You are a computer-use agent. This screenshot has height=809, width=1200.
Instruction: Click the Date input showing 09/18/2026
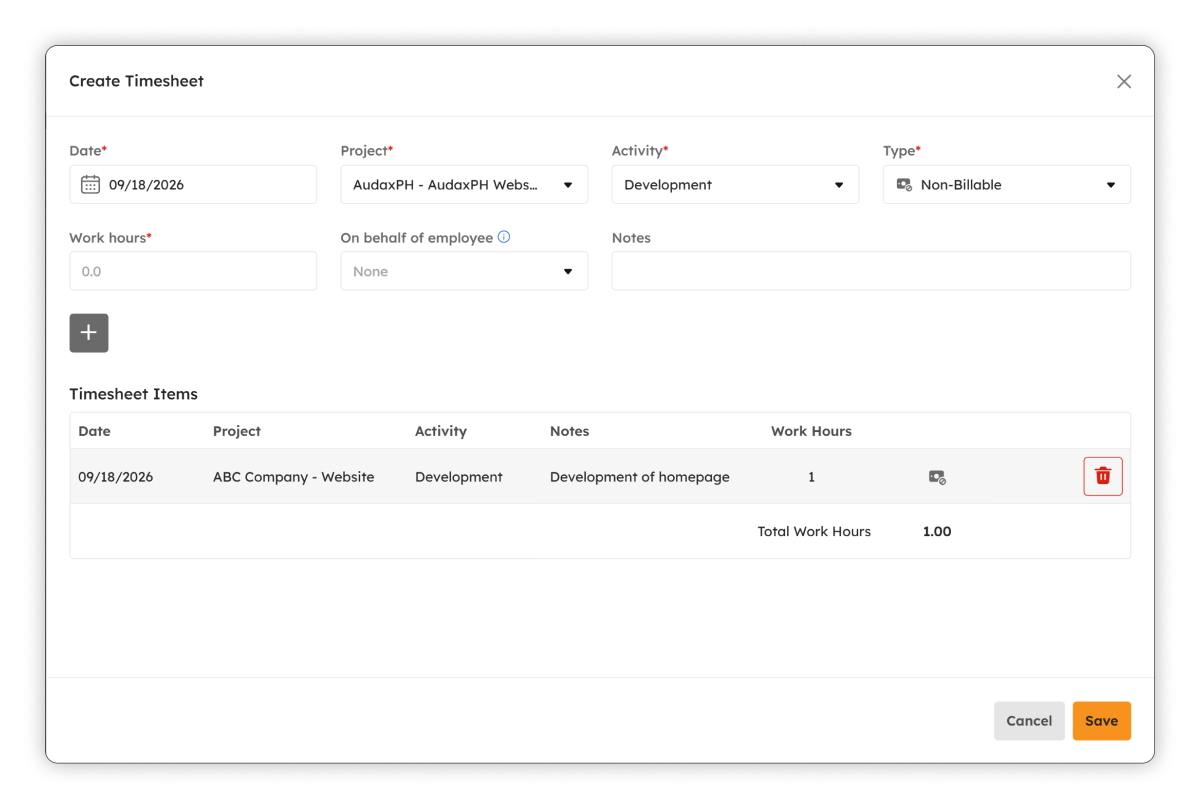coord(193,185)
